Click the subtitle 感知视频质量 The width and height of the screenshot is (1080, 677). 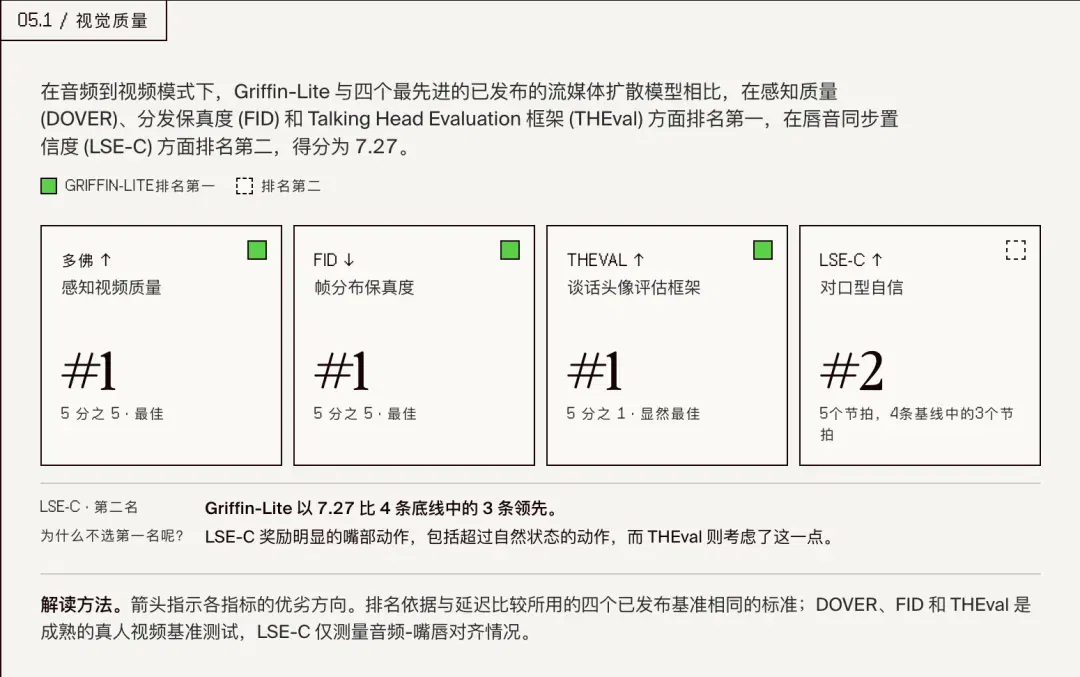[x=112, y=287]
